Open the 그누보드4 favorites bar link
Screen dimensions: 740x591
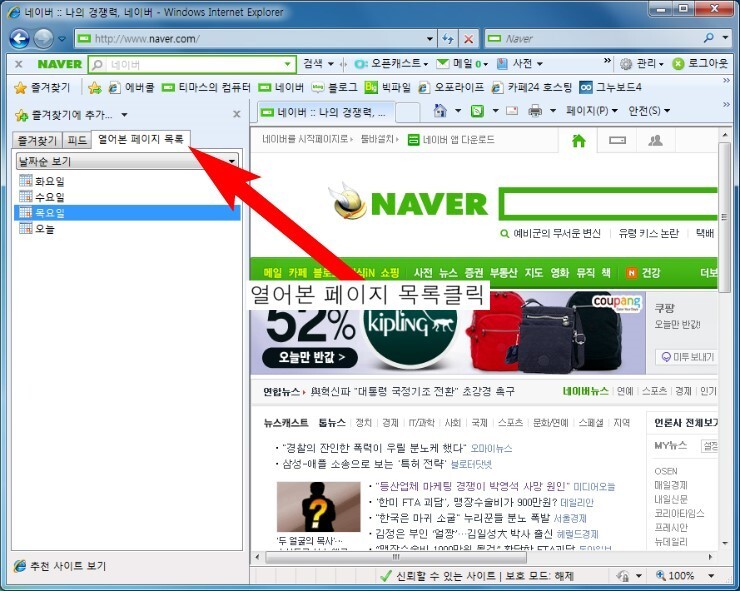(610, 87)
